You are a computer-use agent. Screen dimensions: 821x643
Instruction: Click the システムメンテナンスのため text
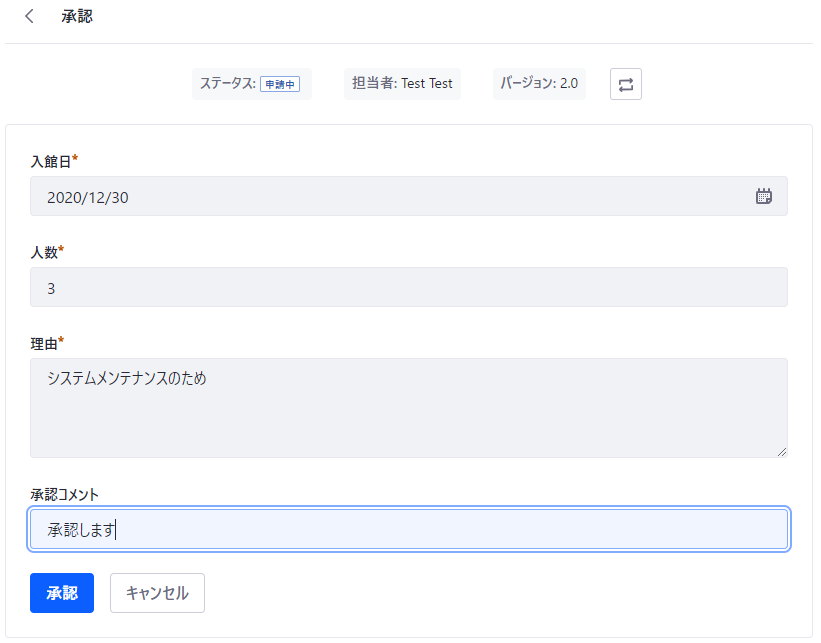tap(127, 378)
